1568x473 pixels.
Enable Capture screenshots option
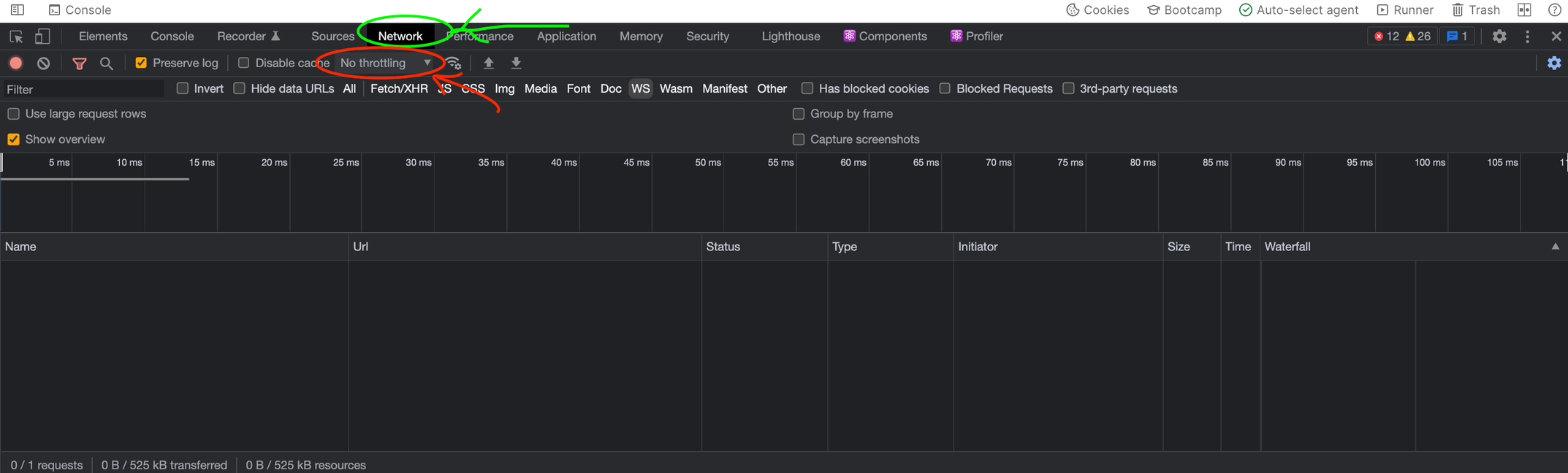point(799,139)
